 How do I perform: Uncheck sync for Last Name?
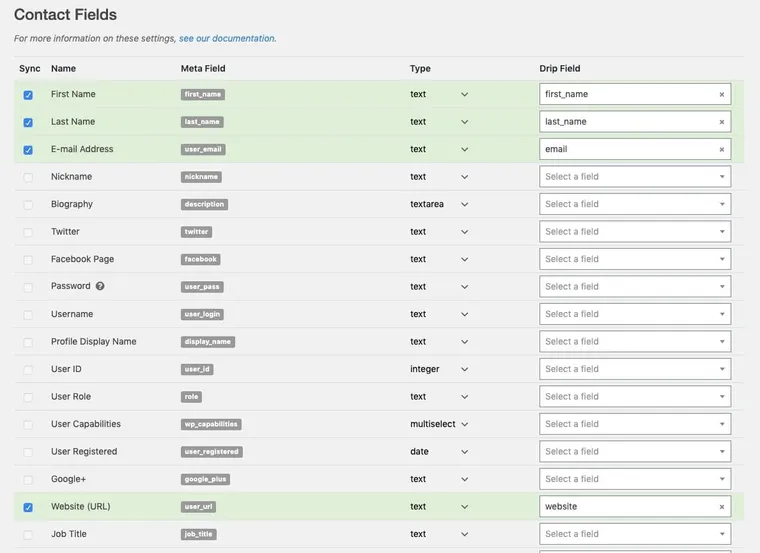[x=28, y=123]
